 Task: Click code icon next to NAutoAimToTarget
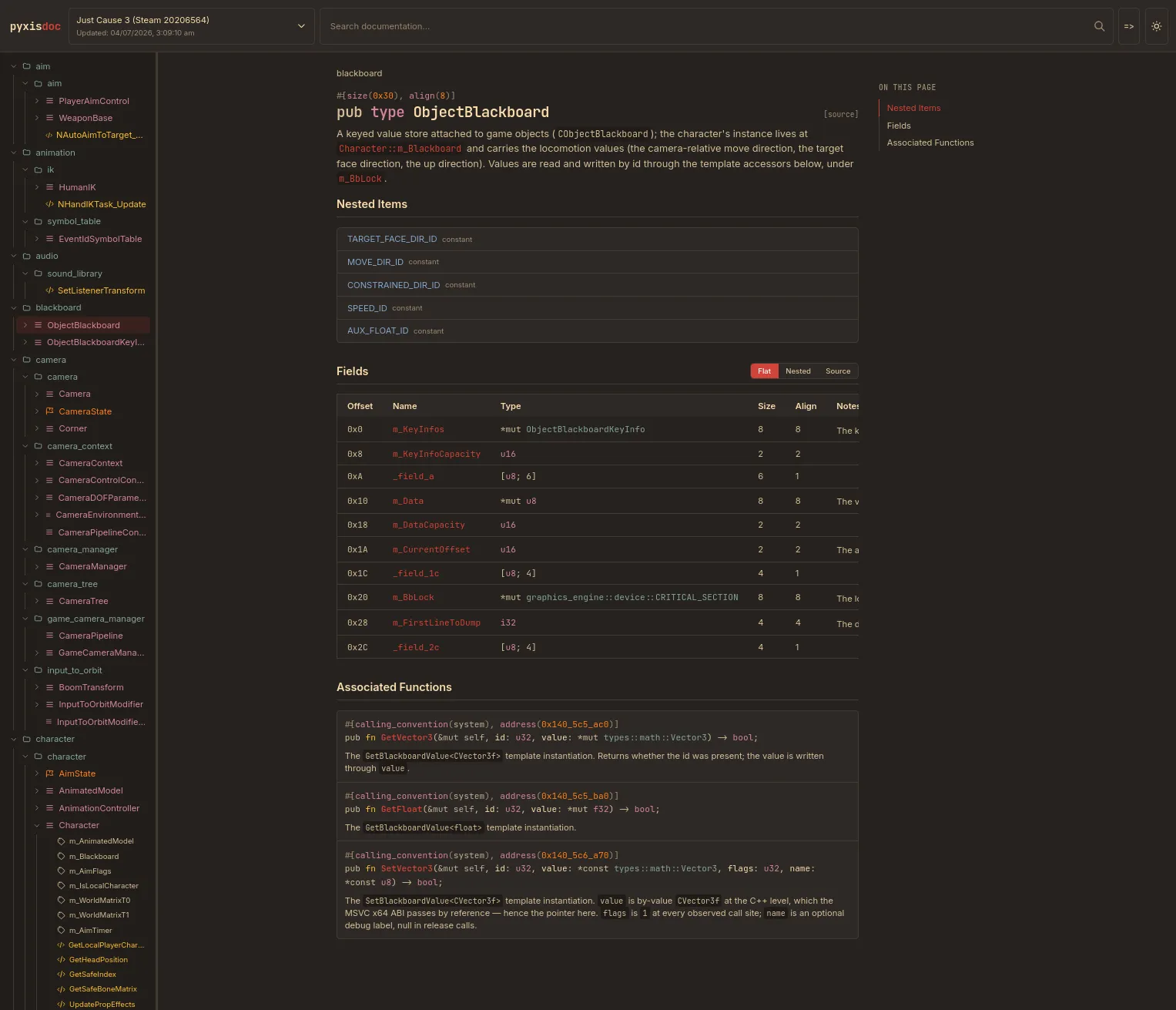click(49, 135)
